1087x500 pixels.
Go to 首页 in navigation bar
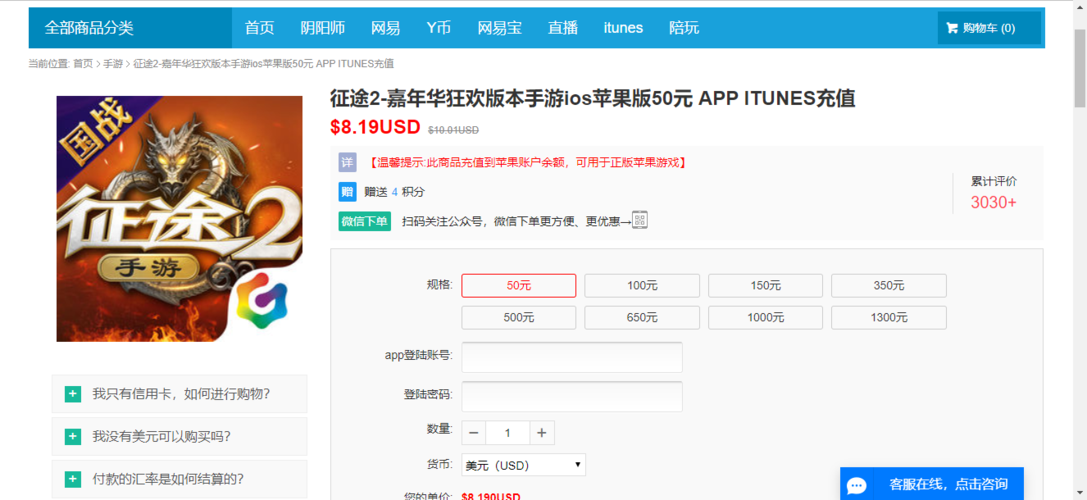[x=259, y=28]
